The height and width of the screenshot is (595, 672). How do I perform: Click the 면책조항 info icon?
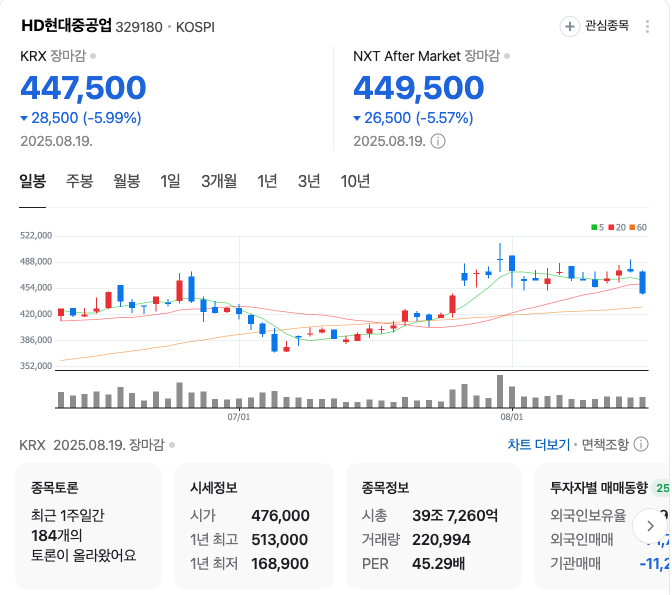[x=641, y=445]
